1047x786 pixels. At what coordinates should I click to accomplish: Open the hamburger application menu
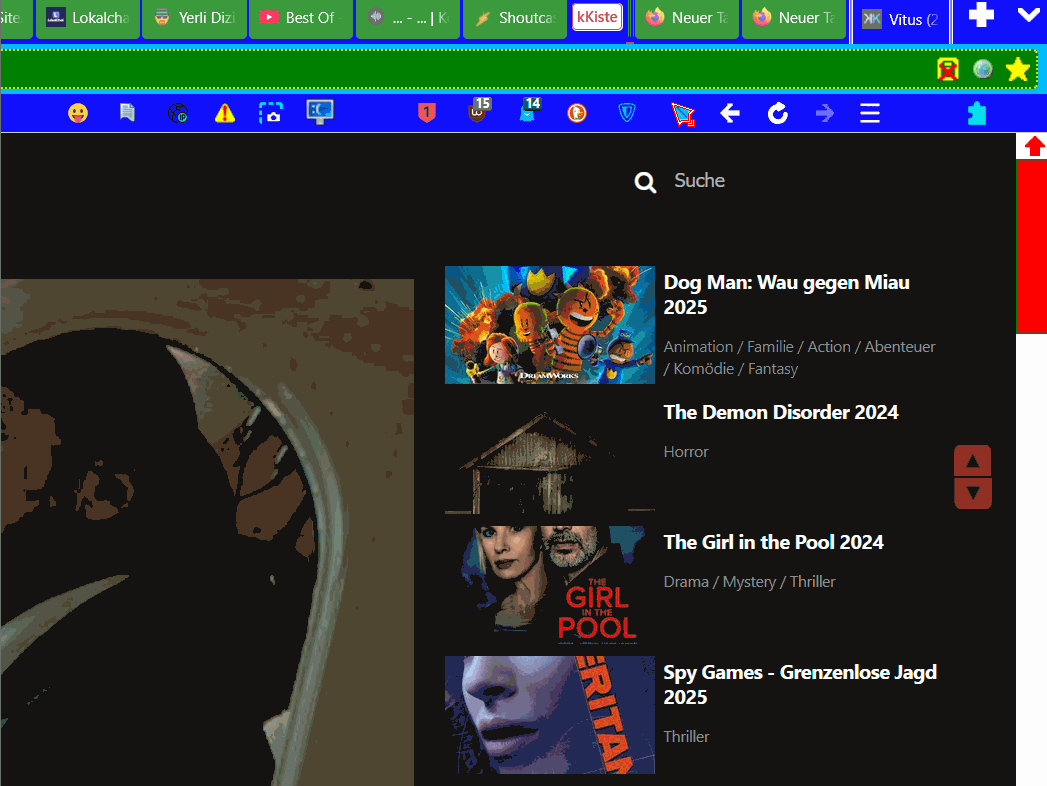click(870, 113)
